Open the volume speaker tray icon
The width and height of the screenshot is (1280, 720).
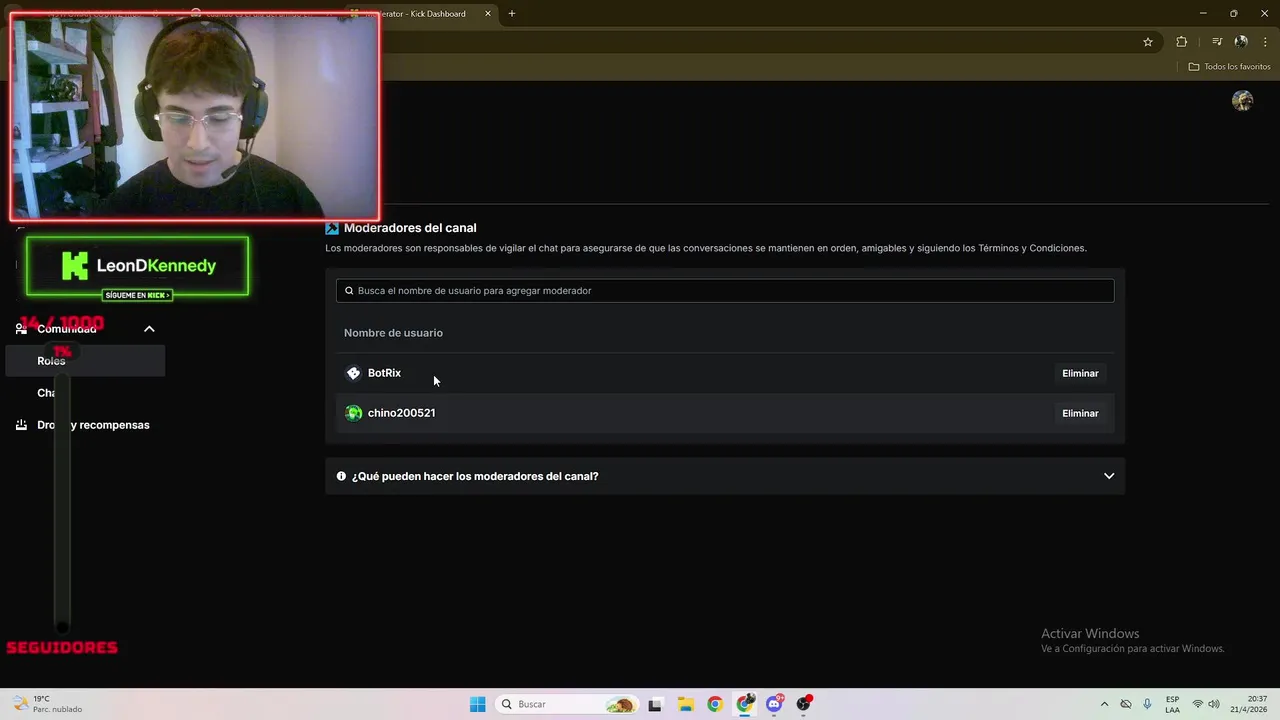(x=1214, y=704)
